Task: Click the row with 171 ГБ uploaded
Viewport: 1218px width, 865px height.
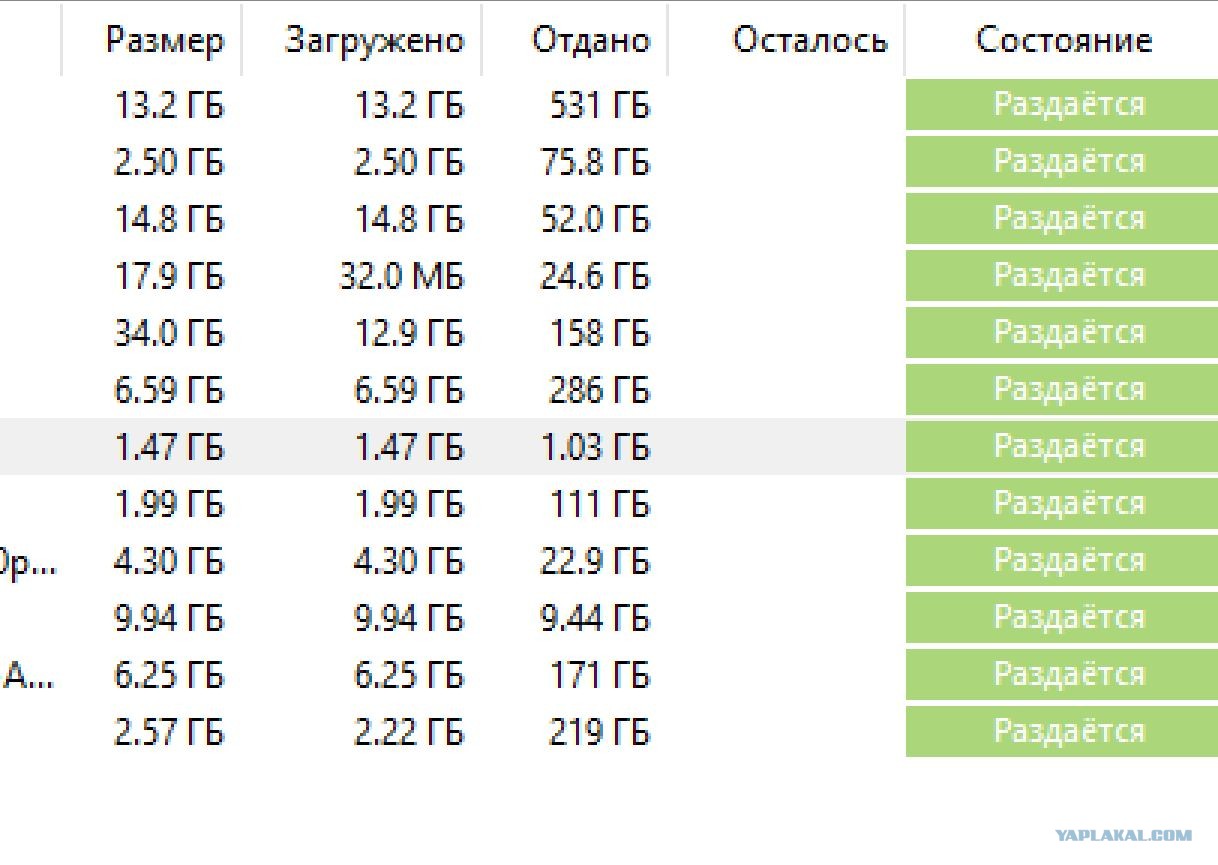Action: click(609, 675)
